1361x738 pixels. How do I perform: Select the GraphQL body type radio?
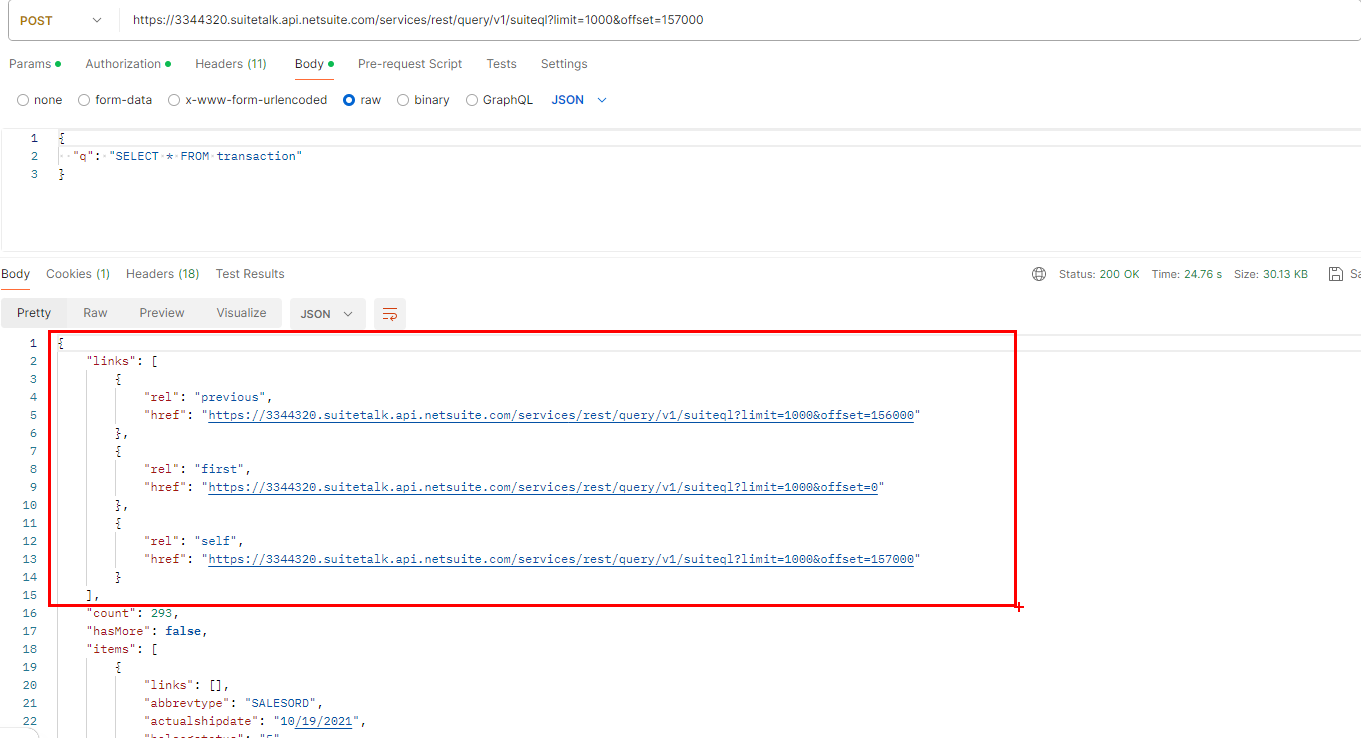[x=472, y=100]
